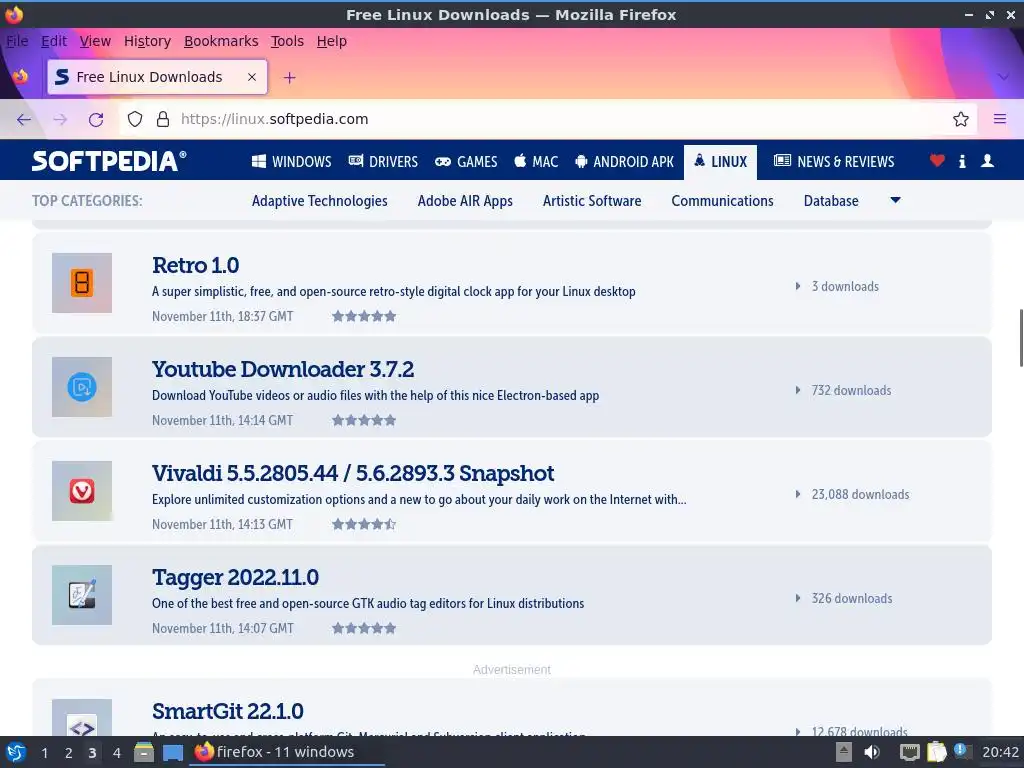Open the View menu
This screenshot has width=1024, height=768.
click(x=95, y=41)
